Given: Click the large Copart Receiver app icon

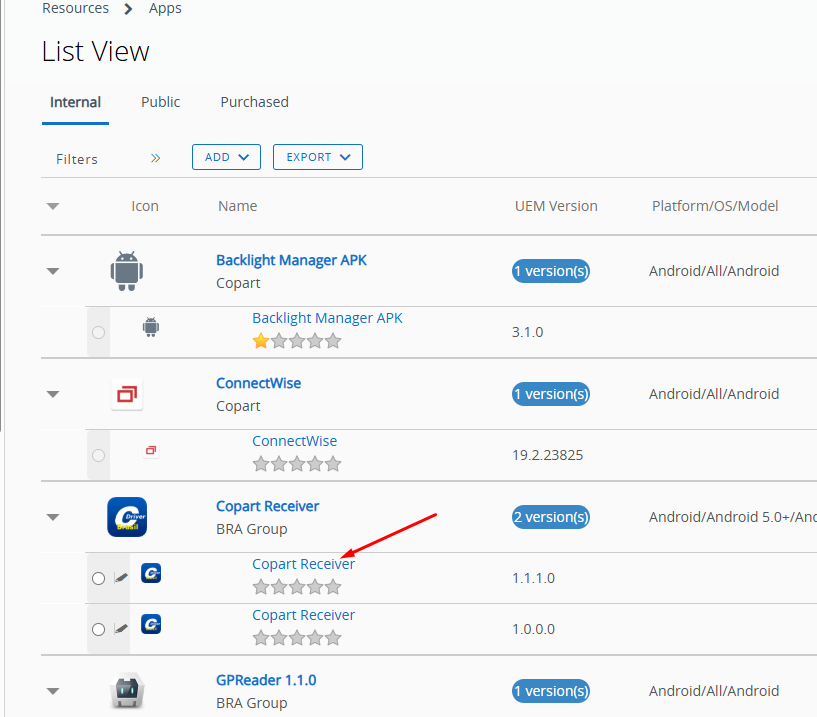Looking at the screenshot, I should (127, 517).
